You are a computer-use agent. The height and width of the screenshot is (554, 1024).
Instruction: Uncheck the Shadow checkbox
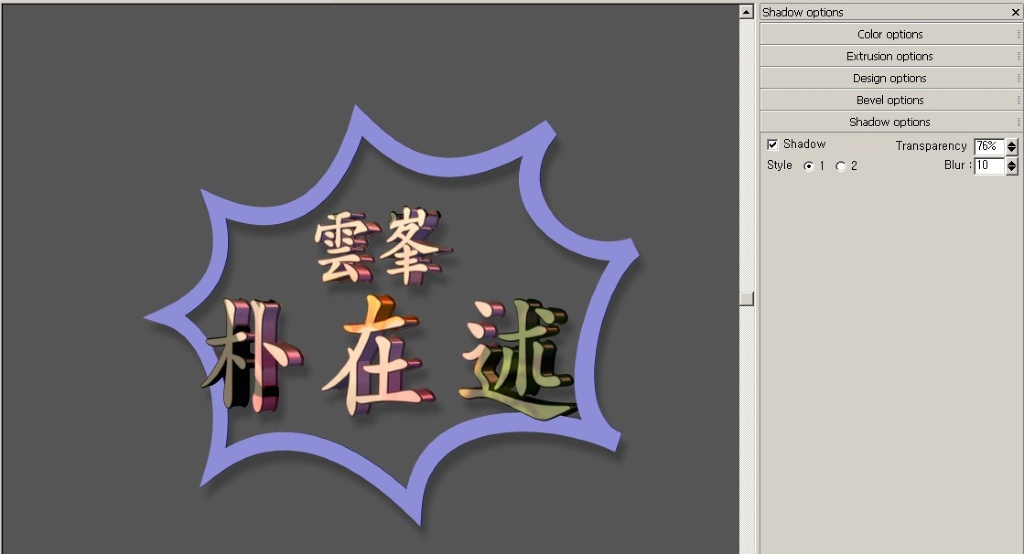[773, 144]
